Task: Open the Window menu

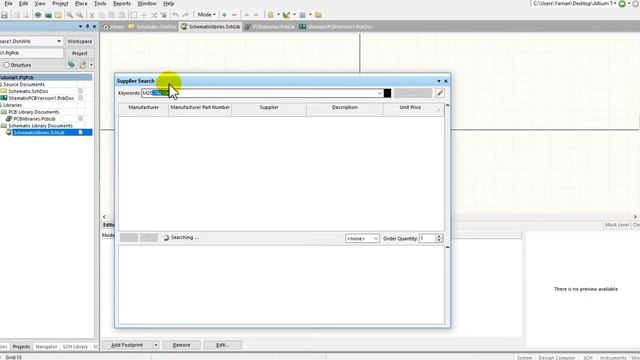Action: pos(147,3)
